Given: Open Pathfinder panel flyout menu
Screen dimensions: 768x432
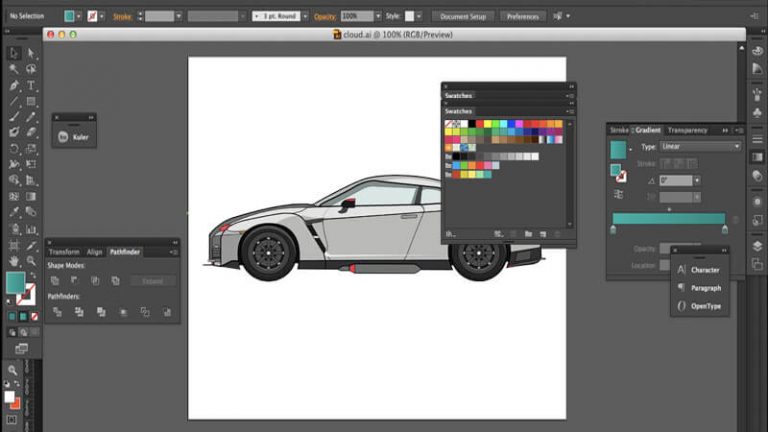Looking at the screenshot, I should click(x=173, y=252).
